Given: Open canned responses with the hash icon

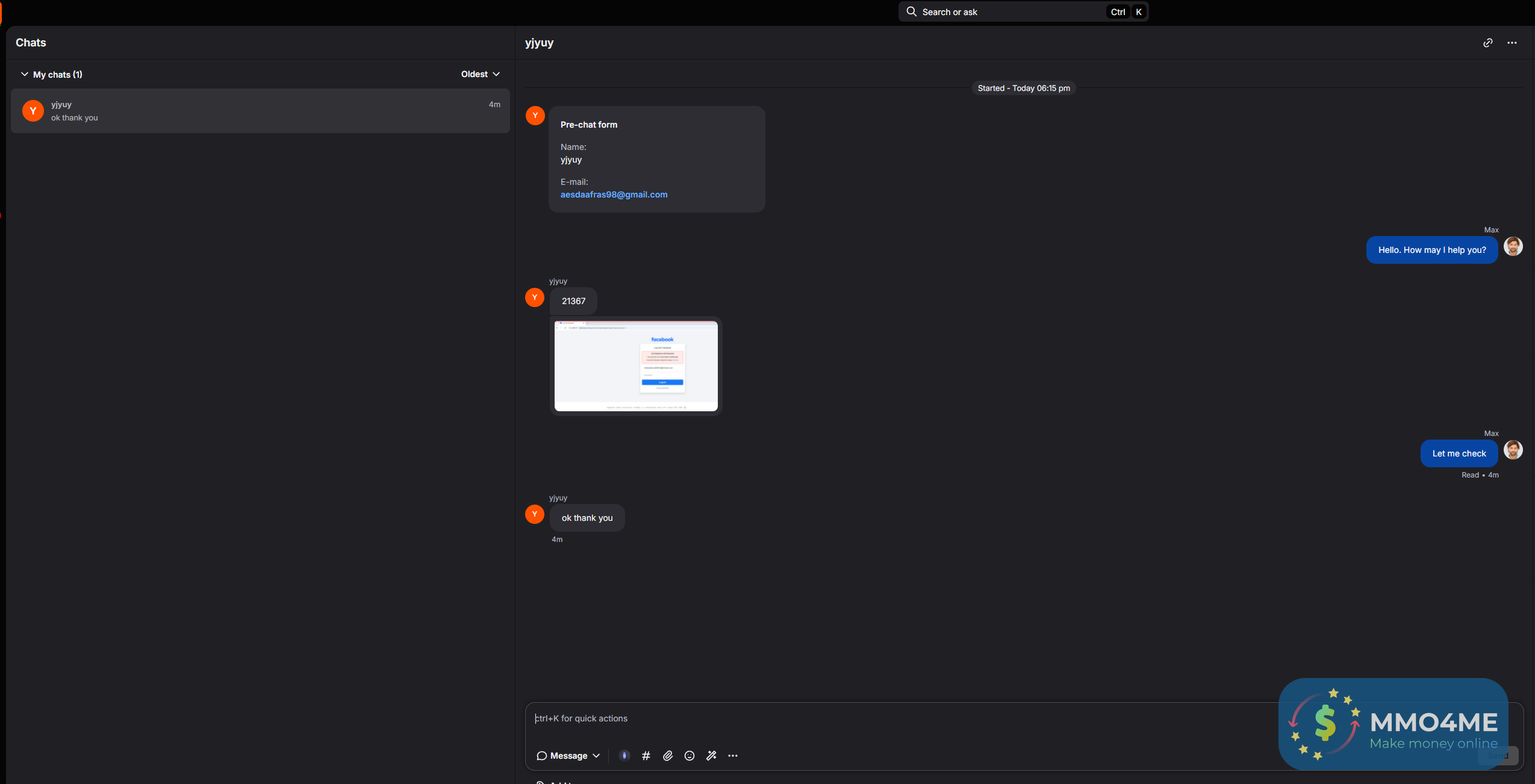Looking at the screenshot, I should point(646,756).
